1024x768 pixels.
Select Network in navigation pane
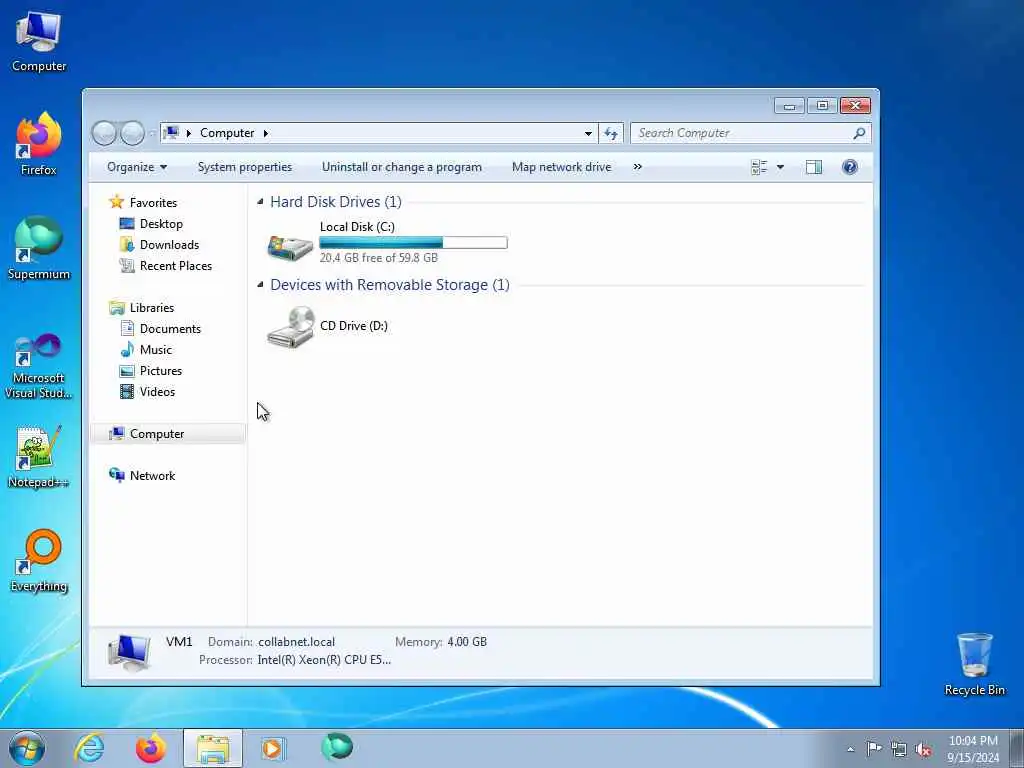pyautogui.click(x=152, y=476)
